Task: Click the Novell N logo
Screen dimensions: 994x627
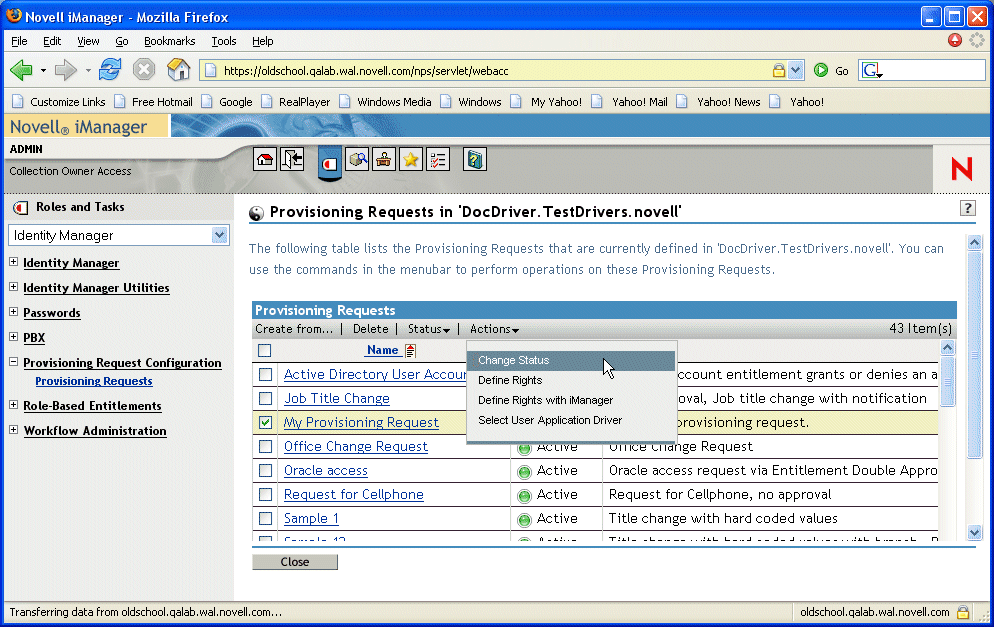Action: tap(962, 169)
